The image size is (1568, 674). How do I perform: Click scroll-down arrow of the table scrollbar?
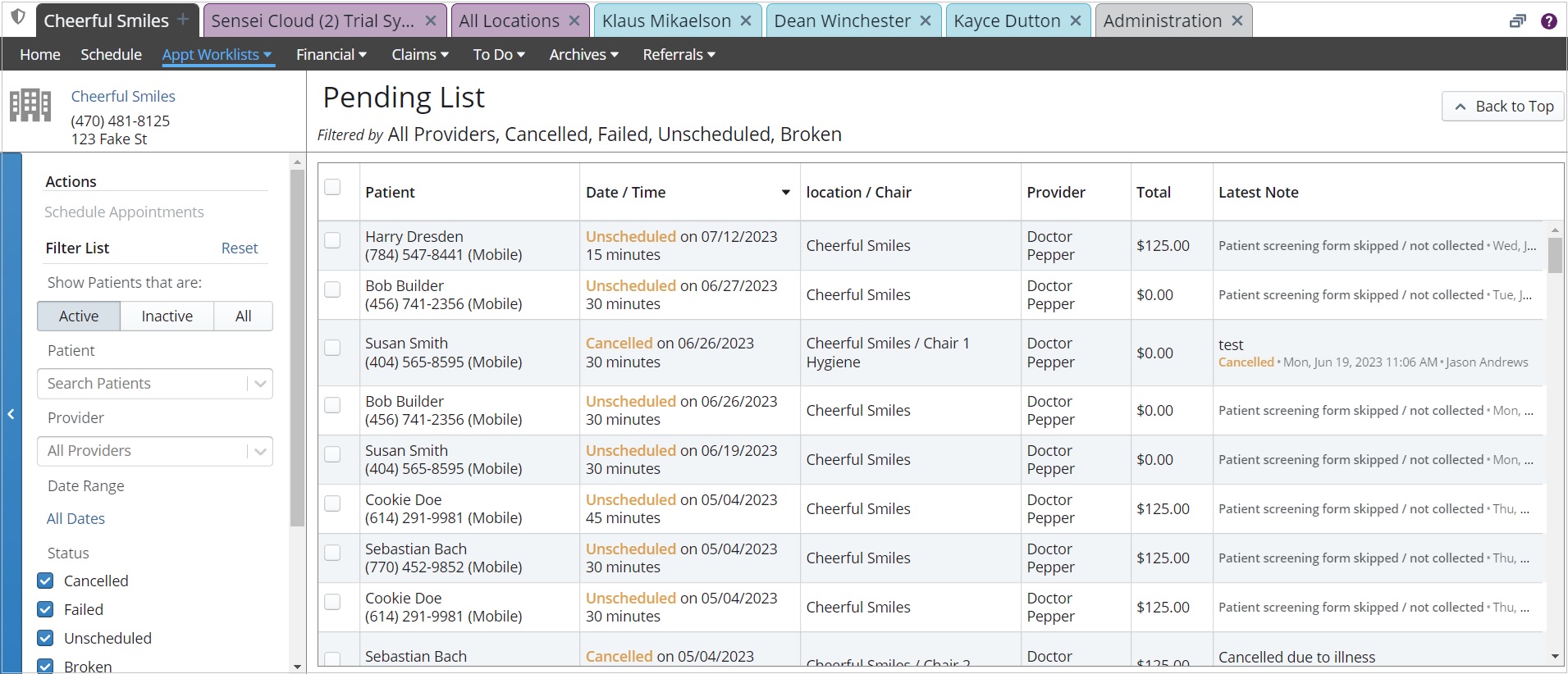click(1555, 657)
